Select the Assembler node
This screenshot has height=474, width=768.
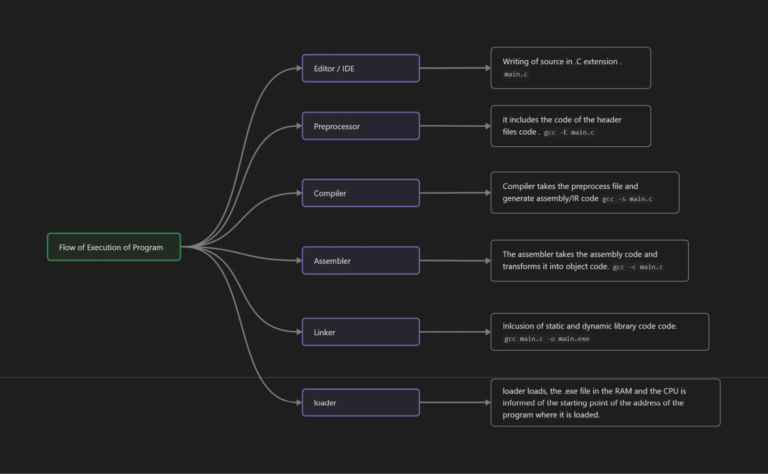(360, 261)
